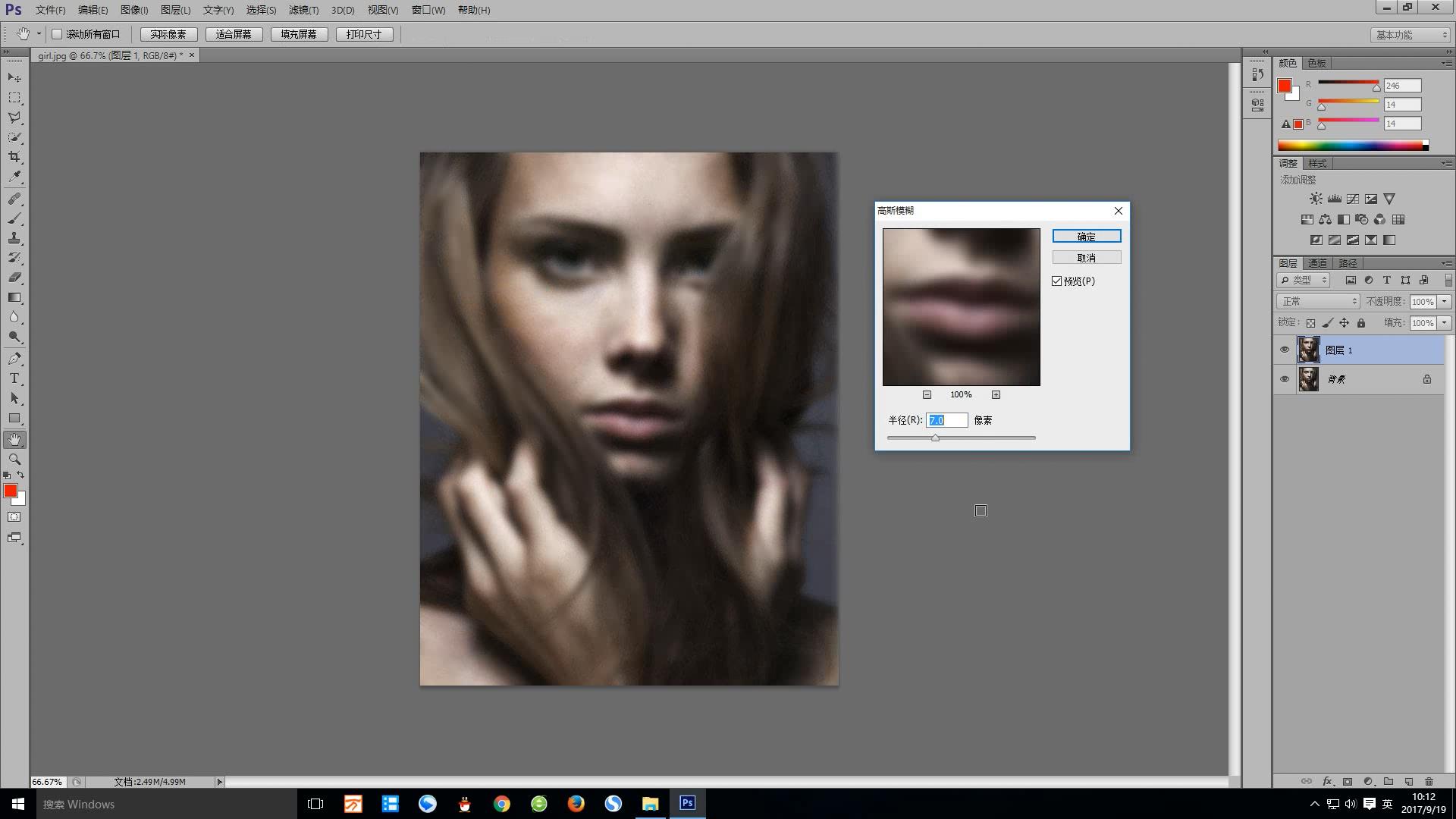Select the Blur tool
1456x819 pixels.
(x=14, y=317)
